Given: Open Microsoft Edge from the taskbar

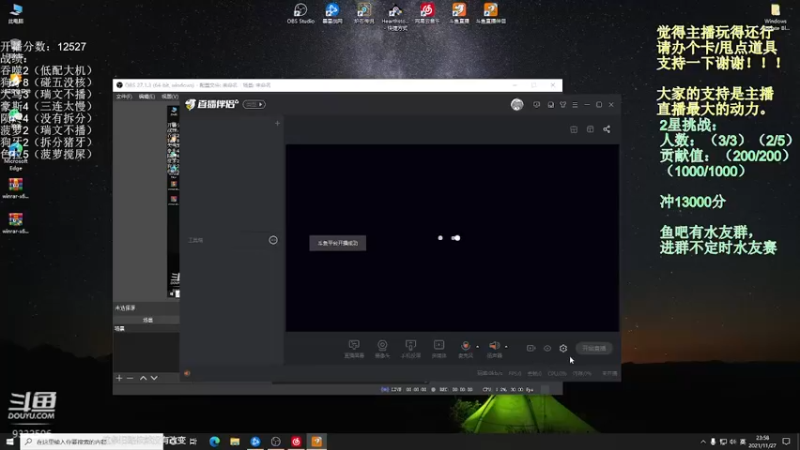Looking at the screenshot, I should tap(214, 441).
